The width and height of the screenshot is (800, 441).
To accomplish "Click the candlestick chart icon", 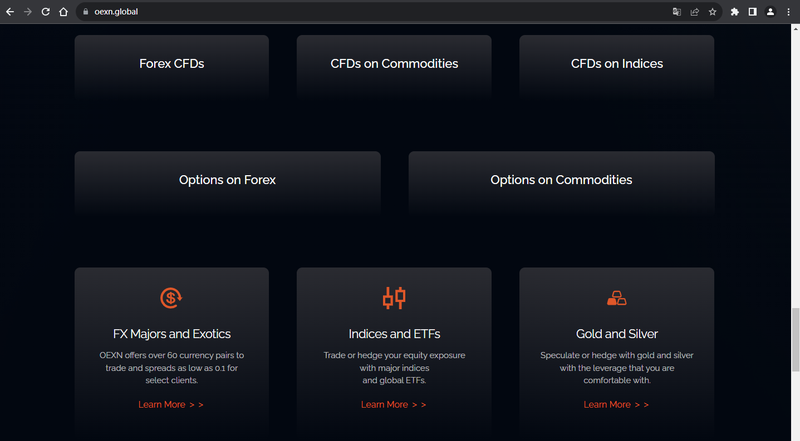I will point(394,298).
